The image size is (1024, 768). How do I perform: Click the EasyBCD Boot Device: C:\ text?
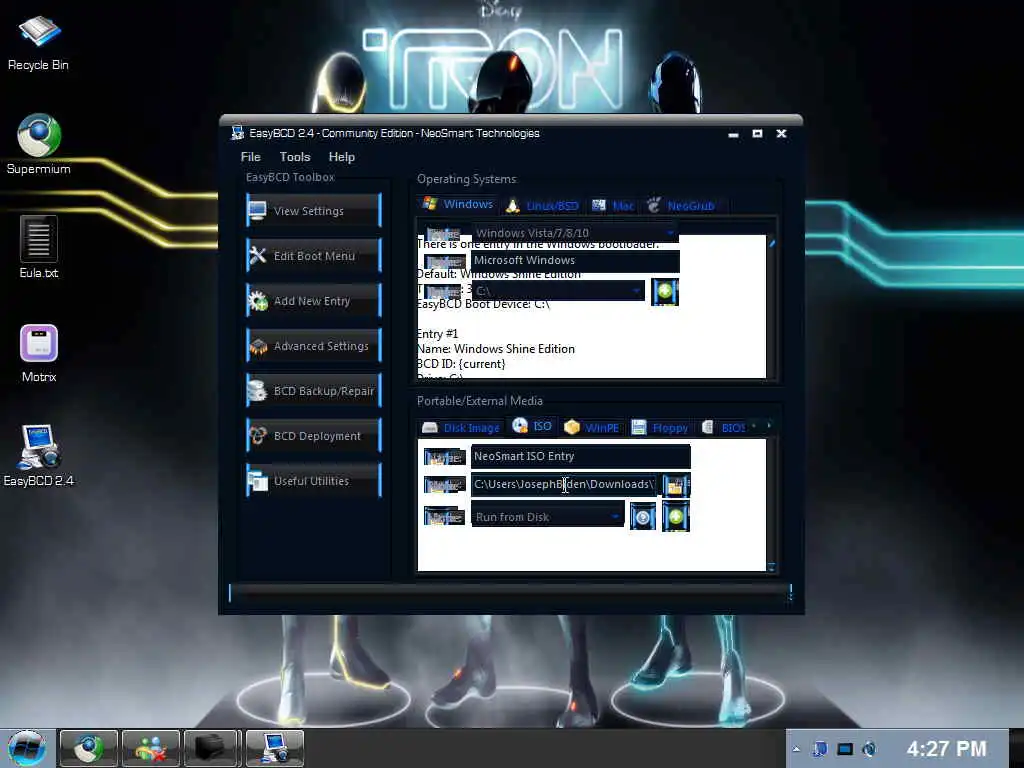pos(483,304)
